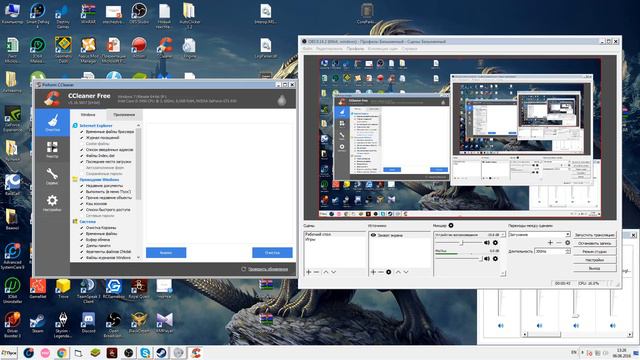Click Запустить трансляцию button in OBS

594,235
